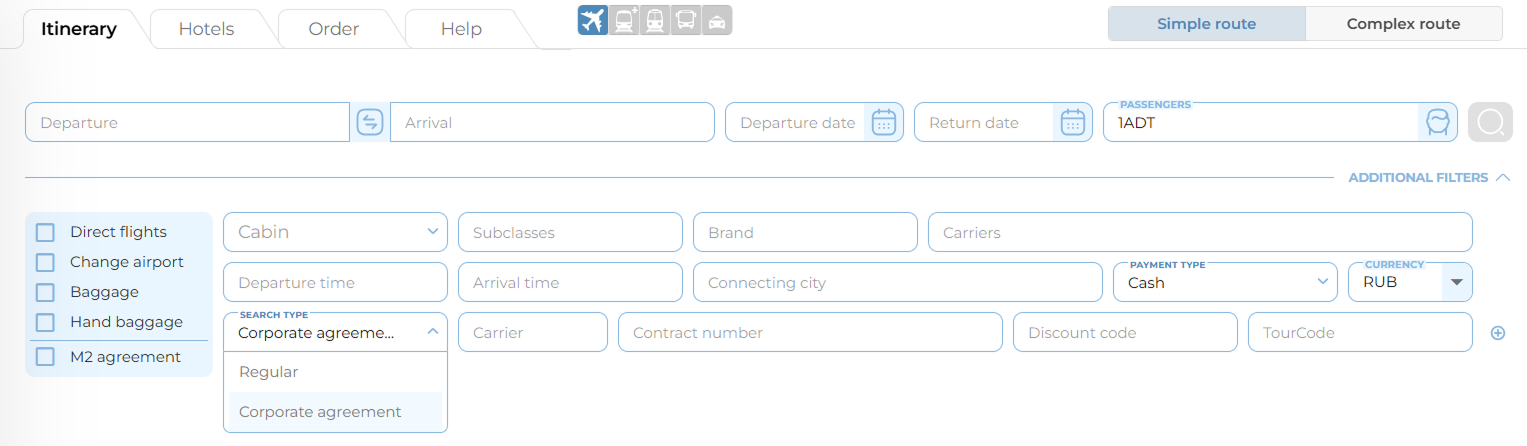This screenshot has height=446, width=1527.
Task: Swap departure and arrival cities
Action: pyautogui.click(x=370, y=122)
